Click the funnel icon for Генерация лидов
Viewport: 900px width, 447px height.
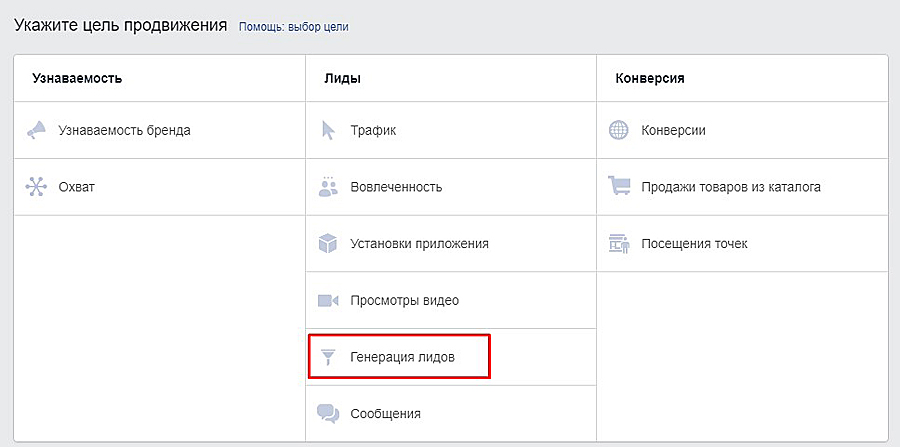[328, 357]
